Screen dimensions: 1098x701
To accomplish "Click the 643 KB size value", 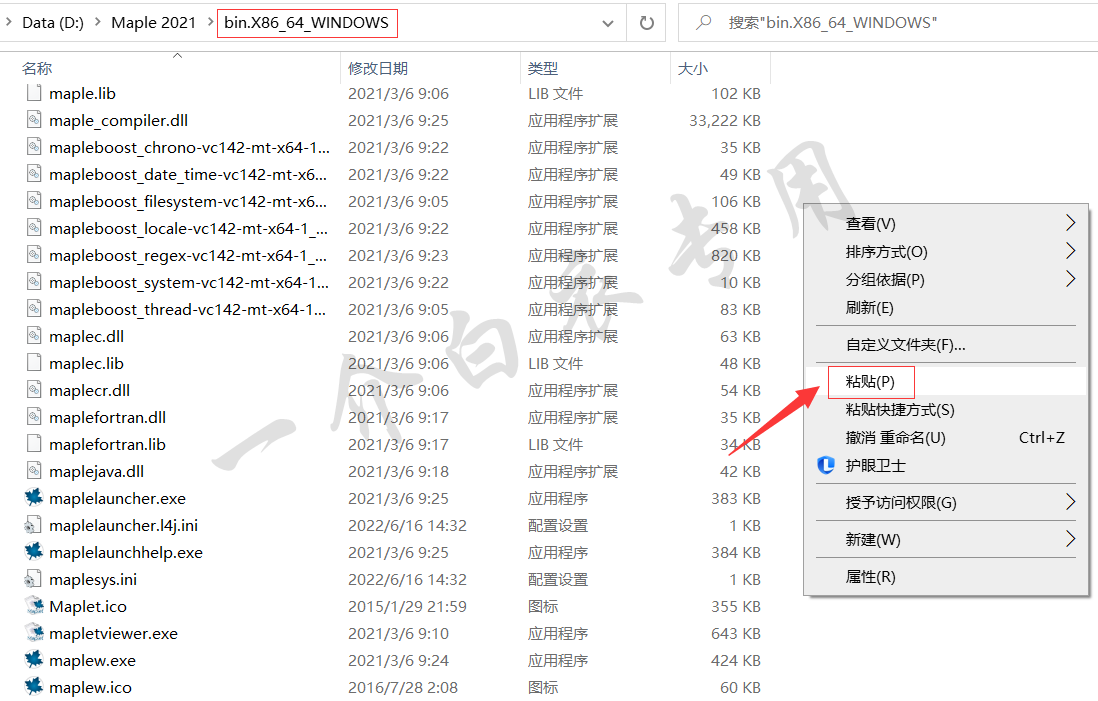I will pyautogui.click(x=736, y=634).
